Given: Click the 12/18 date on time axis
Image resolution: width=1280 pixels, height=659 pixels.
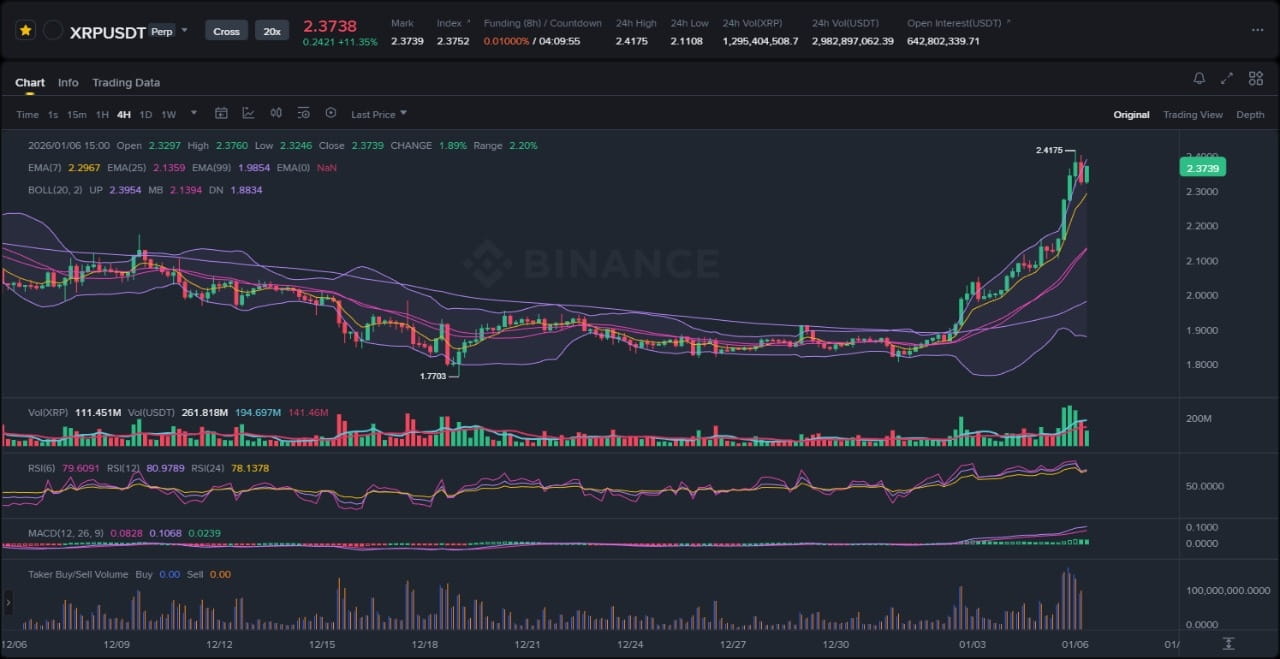Looking at the screenshot, I should 425,644.
